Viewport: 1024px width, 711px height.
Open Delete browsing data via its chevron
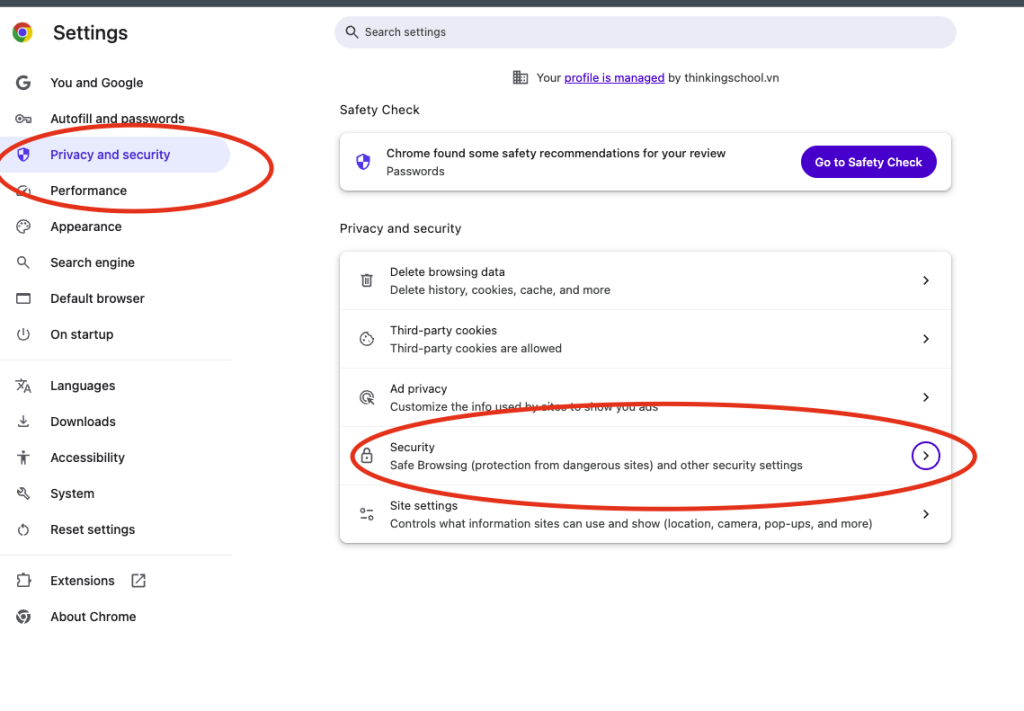(926, 281)
